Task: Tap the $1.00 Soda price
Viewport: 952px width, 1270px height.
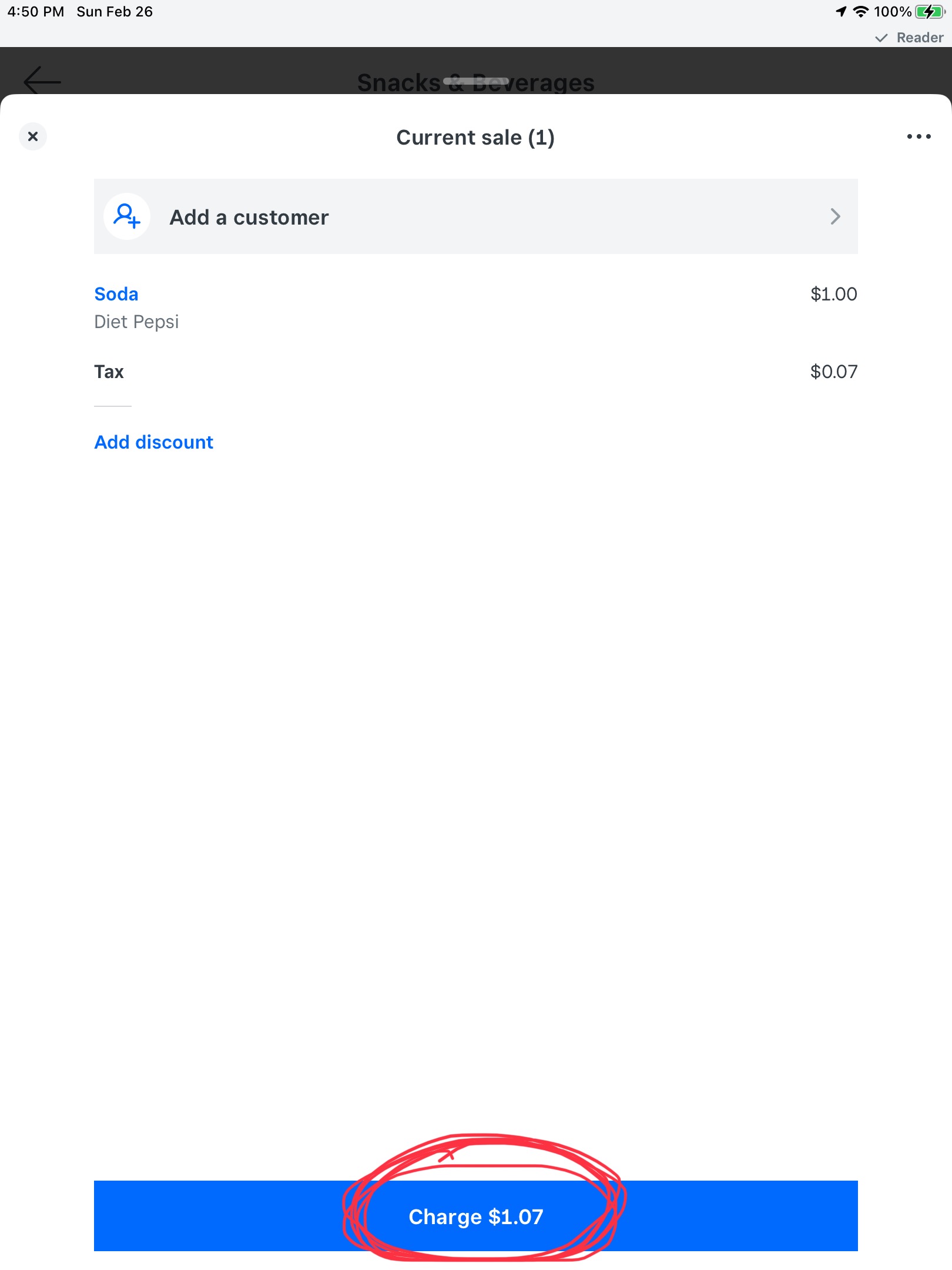Action: click(x=833, y=294)
